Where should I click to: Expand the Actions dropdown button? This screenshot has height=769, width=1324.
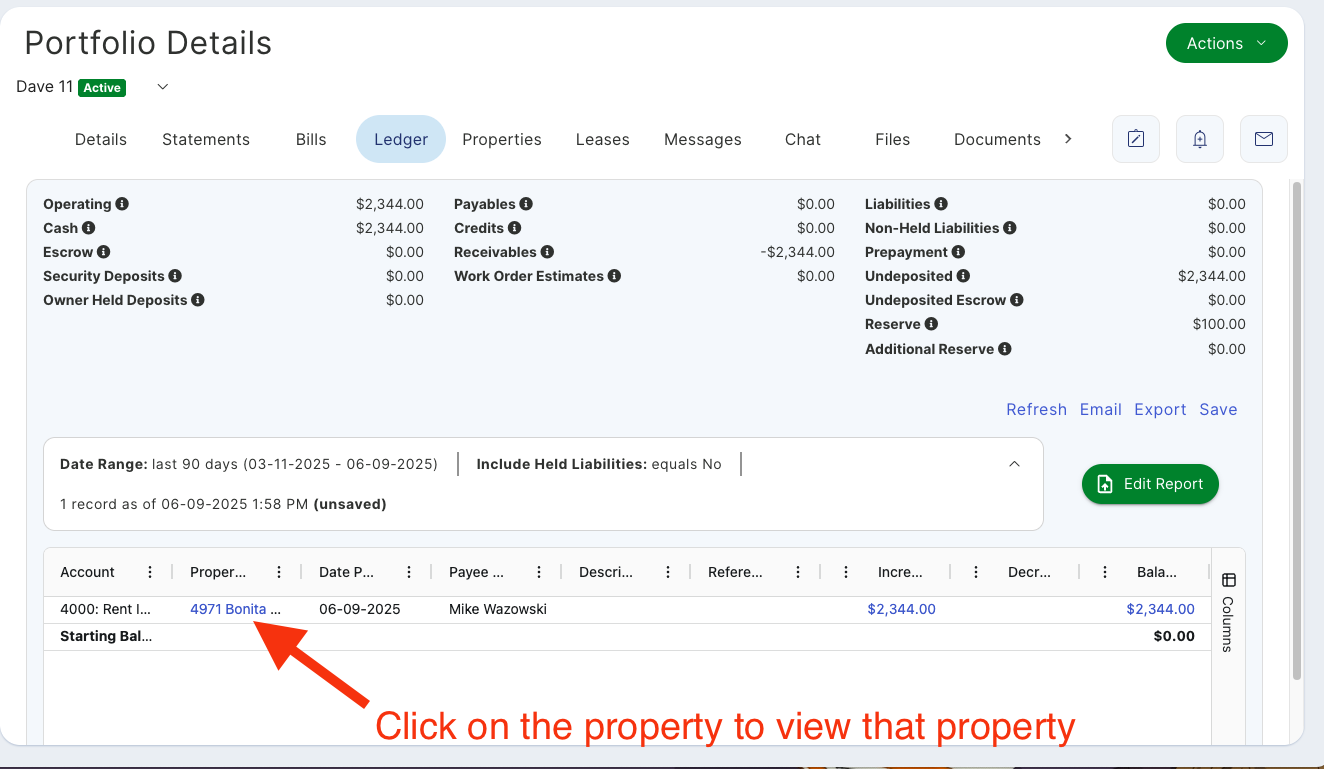[x=1227, y=43]
